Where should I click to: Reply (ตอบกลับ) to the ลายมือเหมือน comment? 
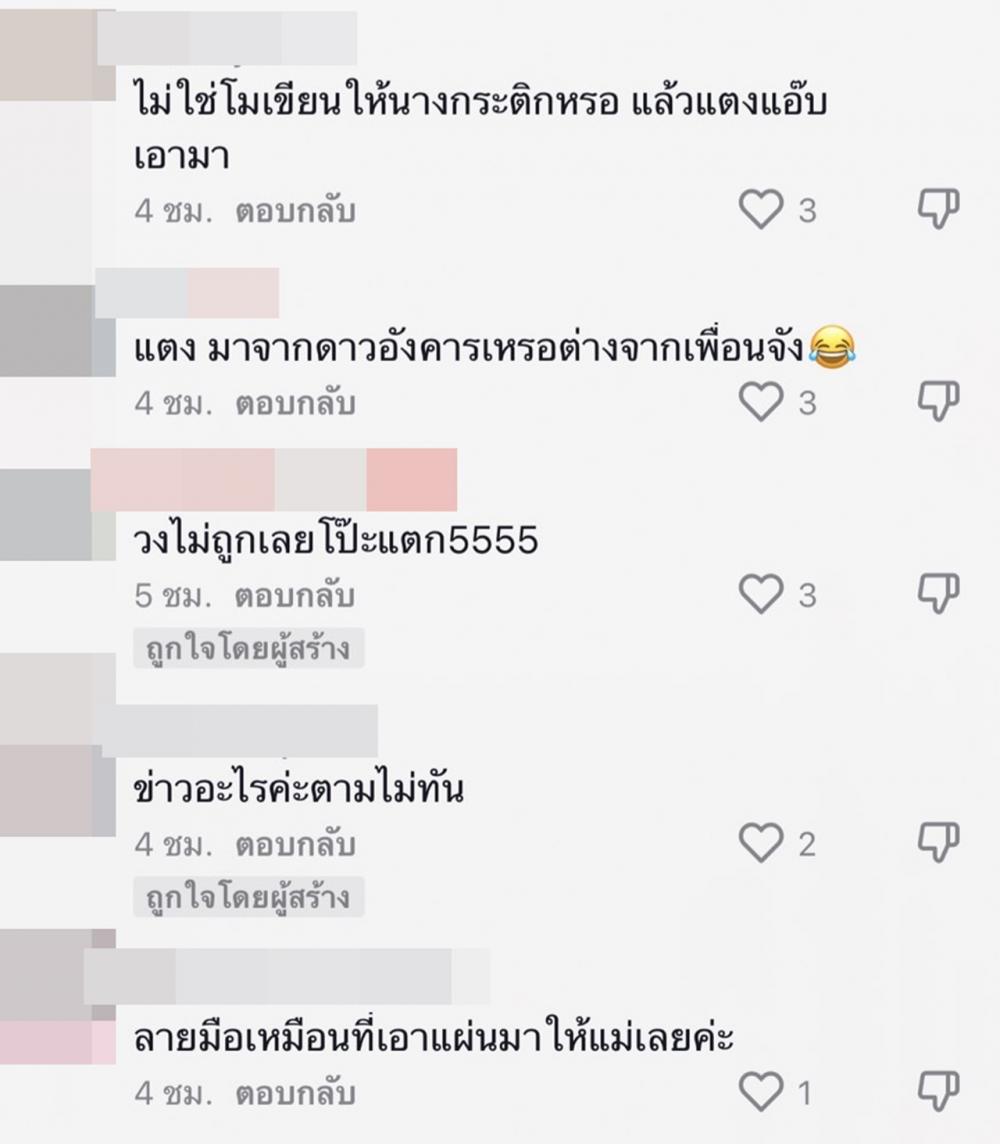295,1094
